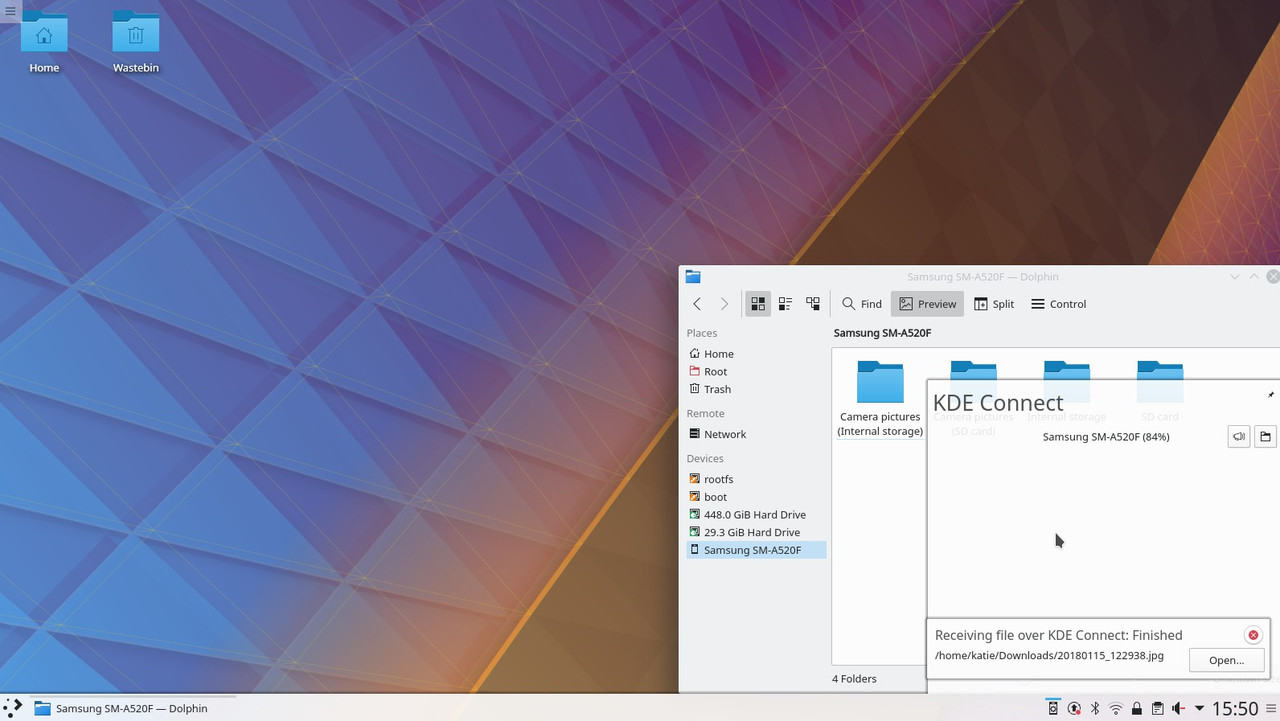Open rootfs device
The image size is (1280, 721).
[756, 480]
